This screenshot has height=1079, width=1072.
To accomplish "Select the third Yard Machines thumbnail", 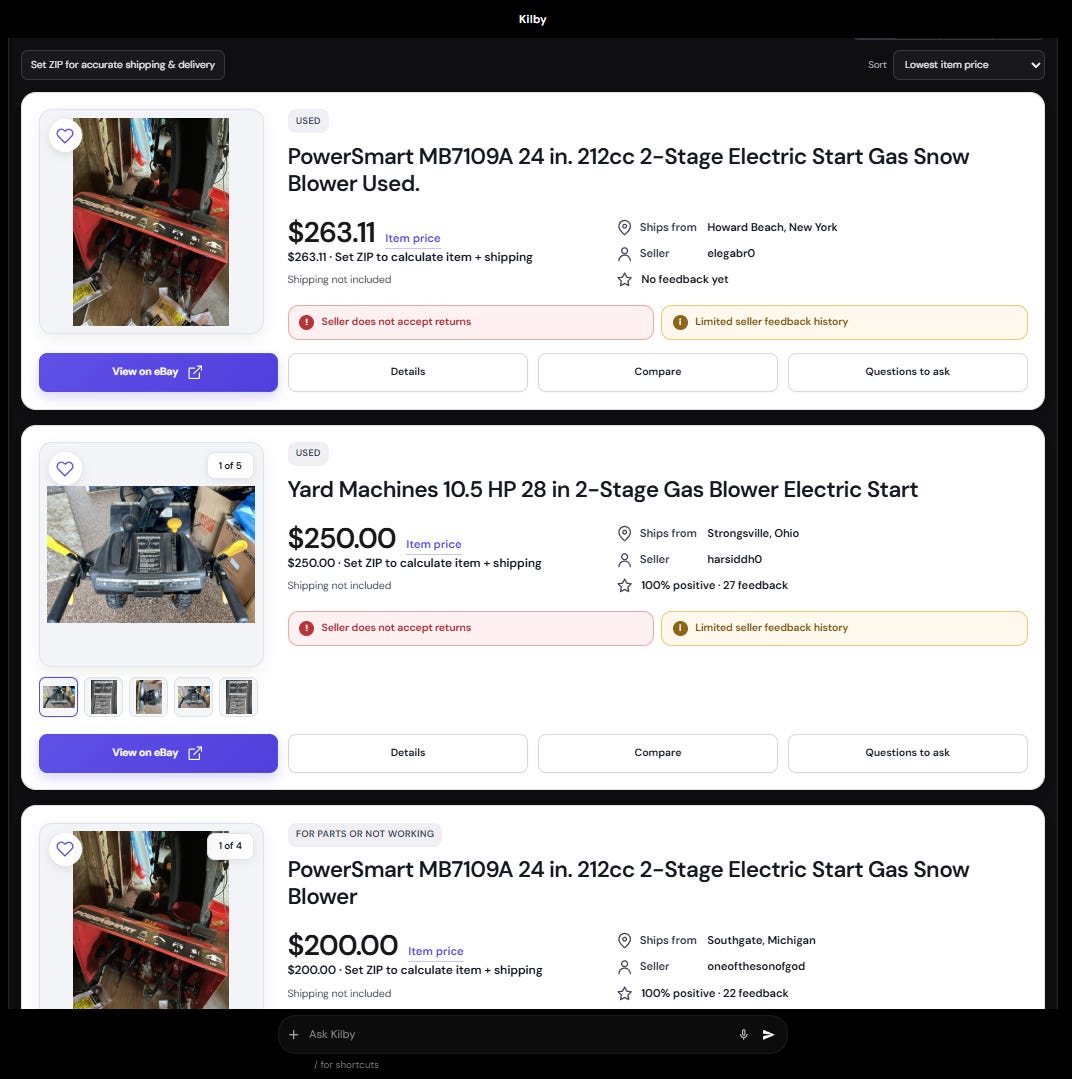I will click(149, 697).
